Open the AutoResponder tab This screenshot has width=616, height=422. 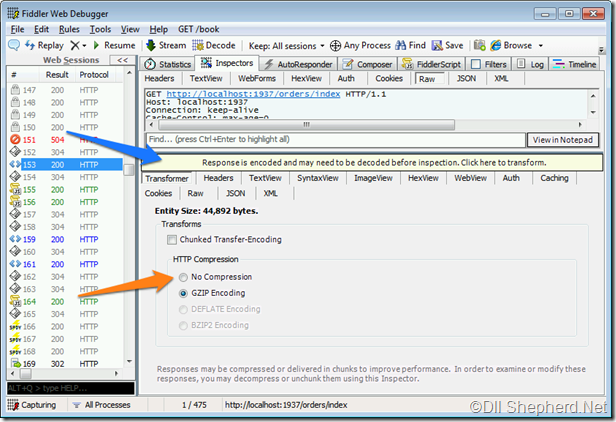pyautogui.click(x=298, y=64)
